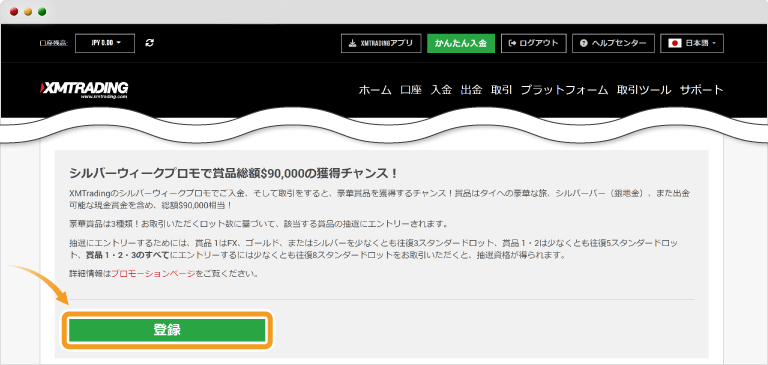Image resolution: width=768 pixels, height=365 pixels.
Task: Click the XMTRADING logo
Action: (84, 90)
